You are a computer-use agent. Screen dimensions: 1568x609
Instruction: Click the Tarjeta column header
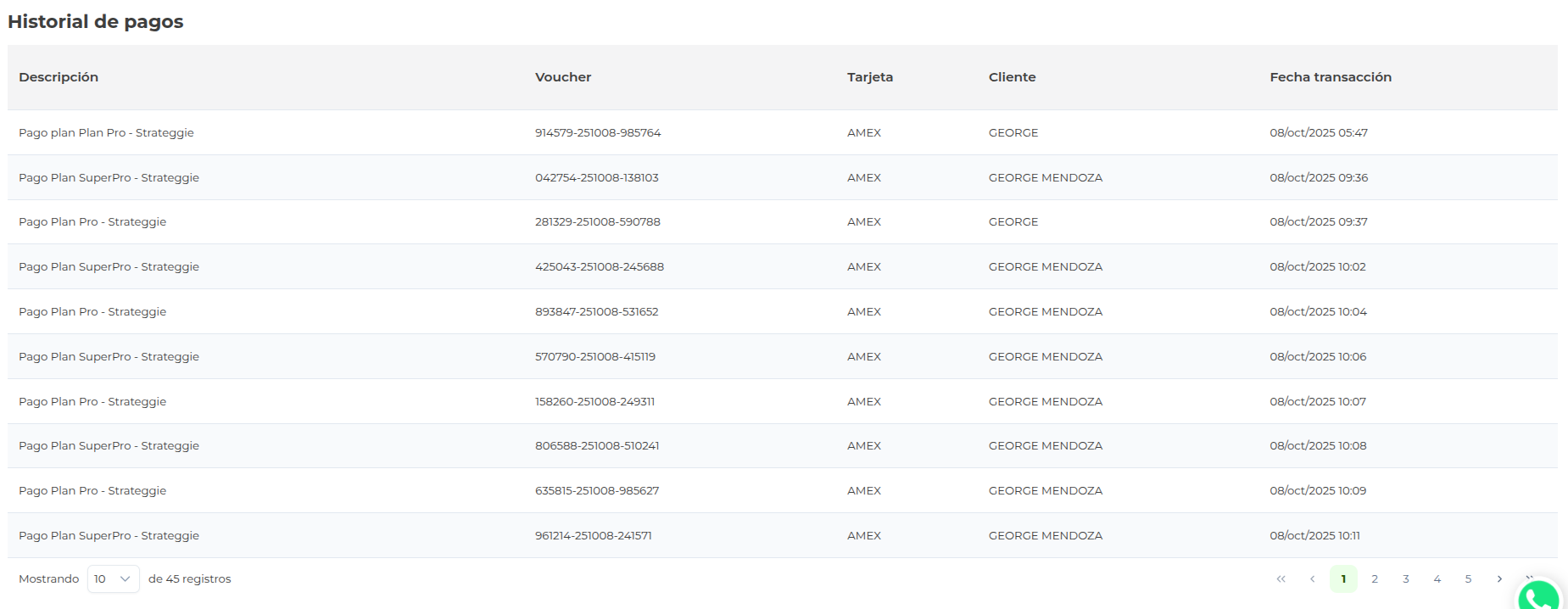point(869,77)
